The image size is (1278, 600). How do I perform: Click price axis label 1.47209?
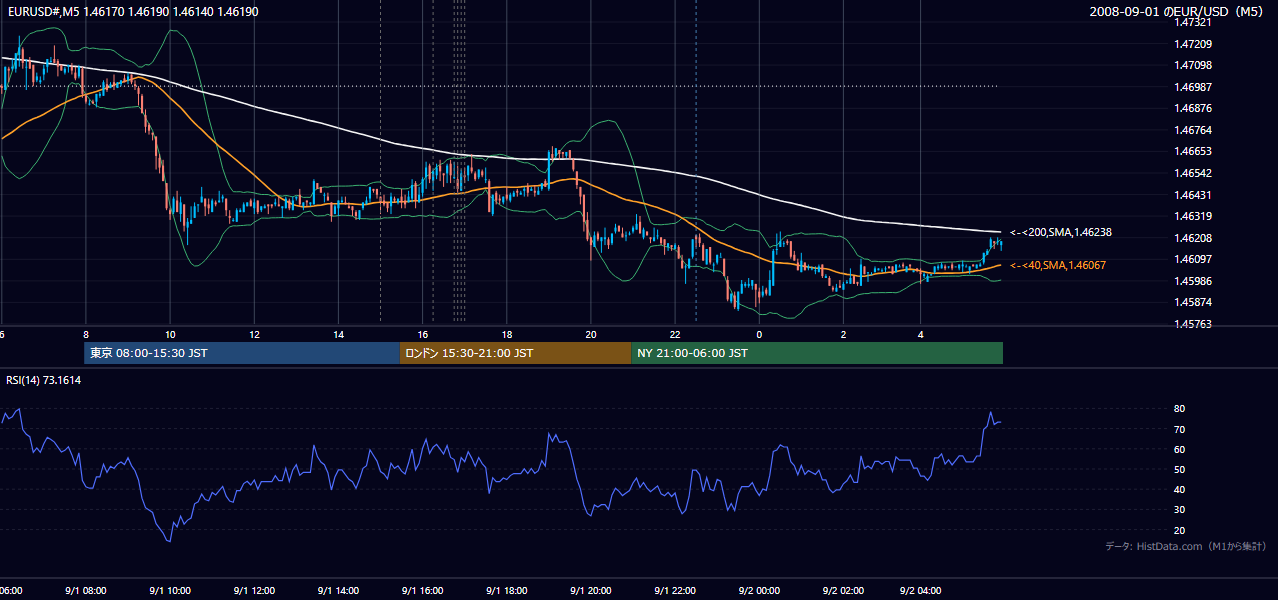pyautogui.click(x=1194, y=44)
